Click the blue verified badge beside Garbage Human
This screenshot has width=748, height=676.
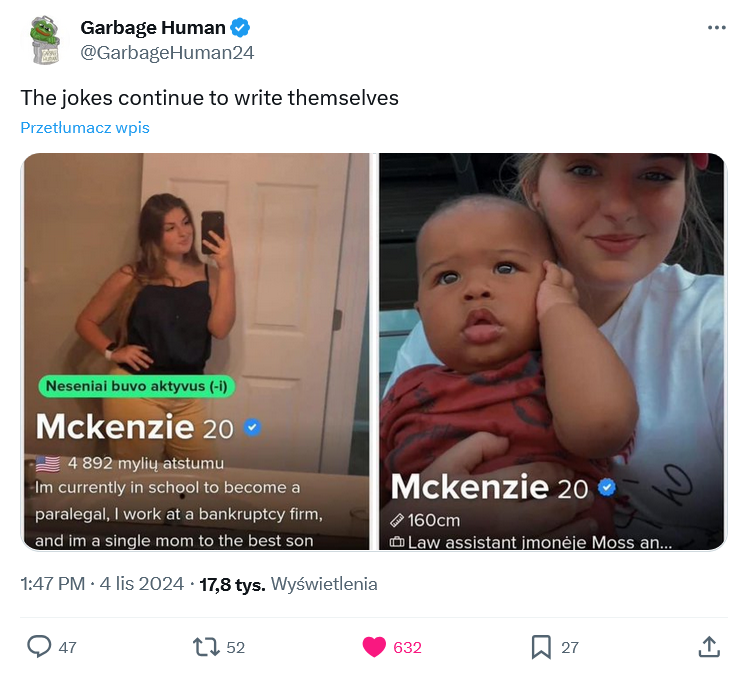pos(241,28)
